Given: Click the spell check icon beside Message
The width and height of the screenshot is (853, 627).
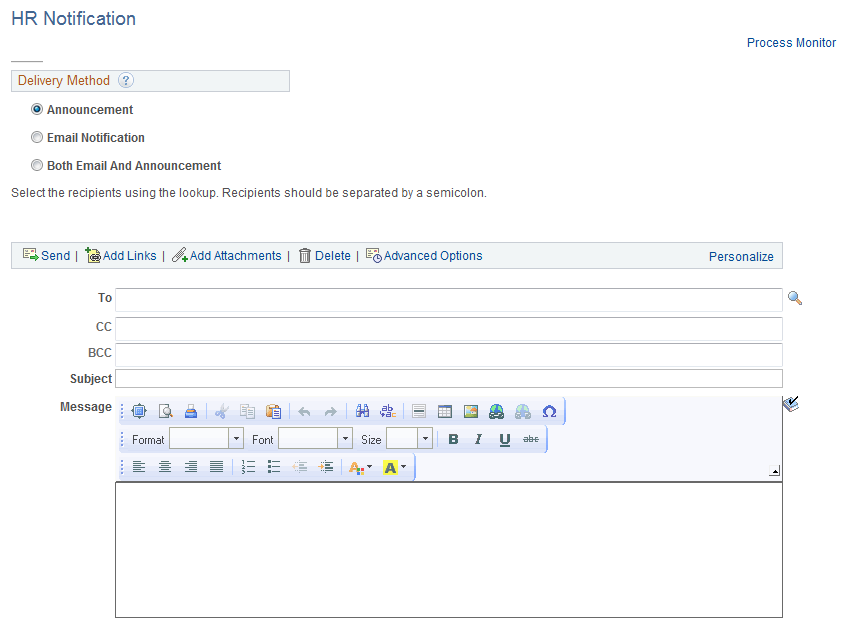Looking at the screenshot, I should [x=791, y=403].
